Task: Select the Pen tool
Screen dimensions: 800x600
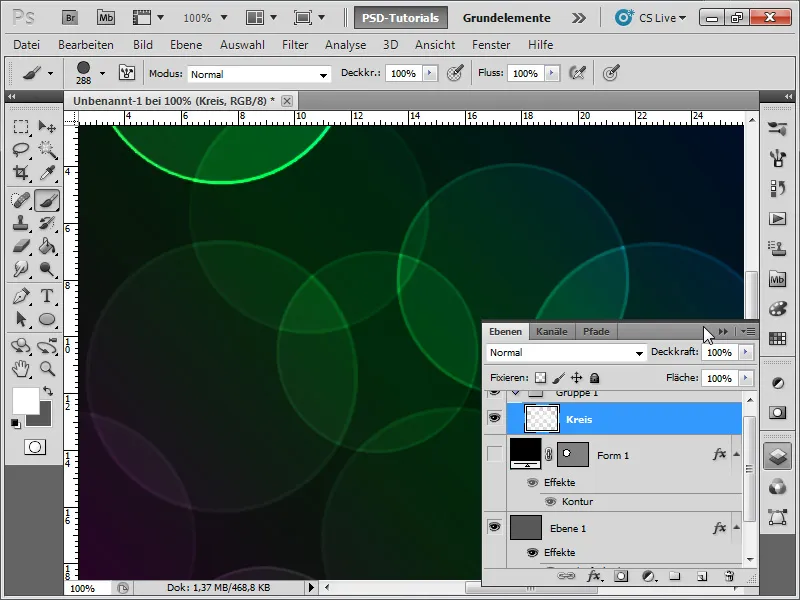Action: point(21,296)
